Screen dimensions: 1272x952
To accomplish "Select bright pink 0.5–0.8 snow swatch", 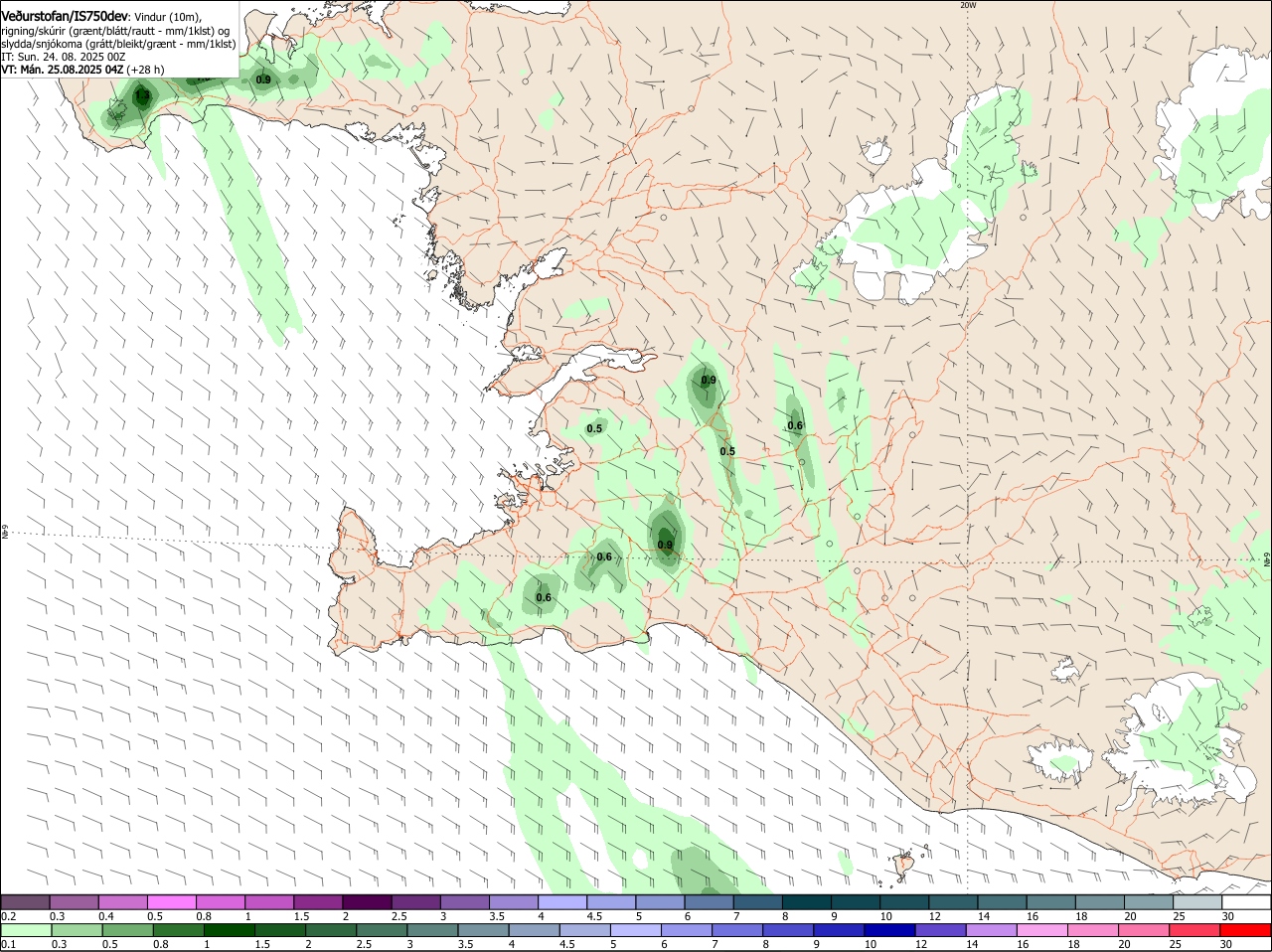I will point(171,902).
